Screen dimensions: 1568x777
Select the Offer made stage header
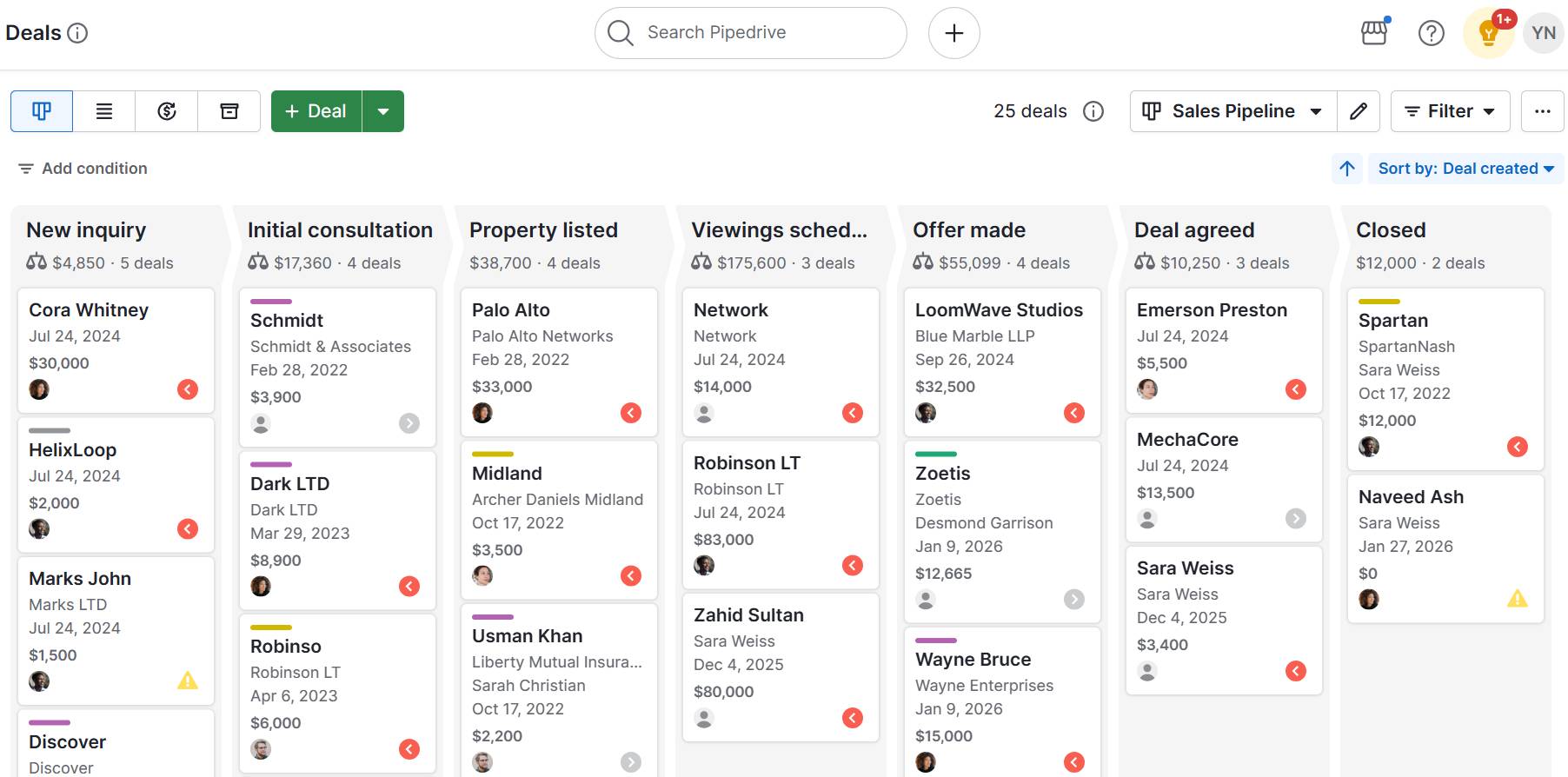click(x=969, y=230)
